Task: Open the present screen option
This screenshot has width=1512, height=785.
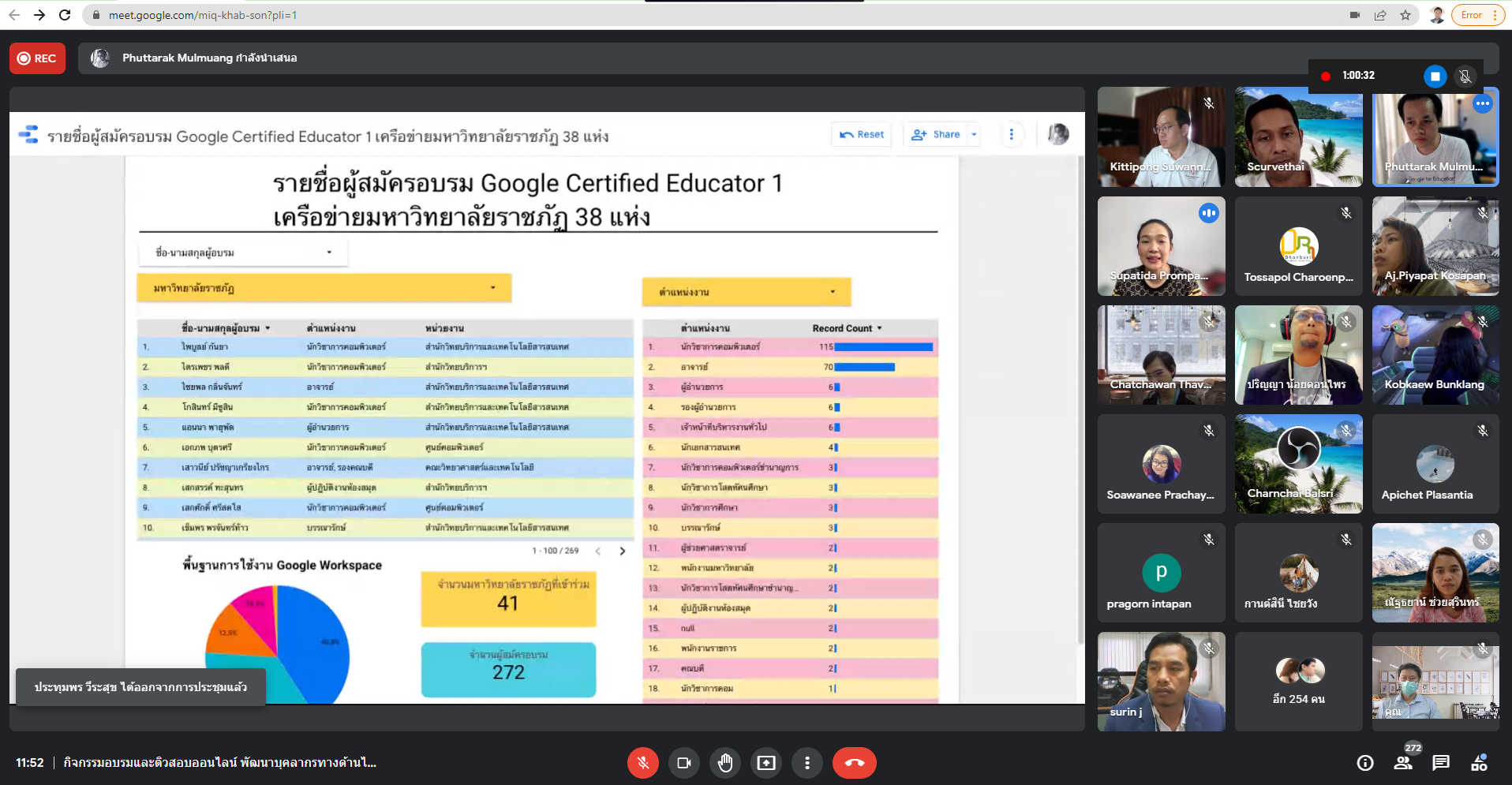Action: coord(766,763)
